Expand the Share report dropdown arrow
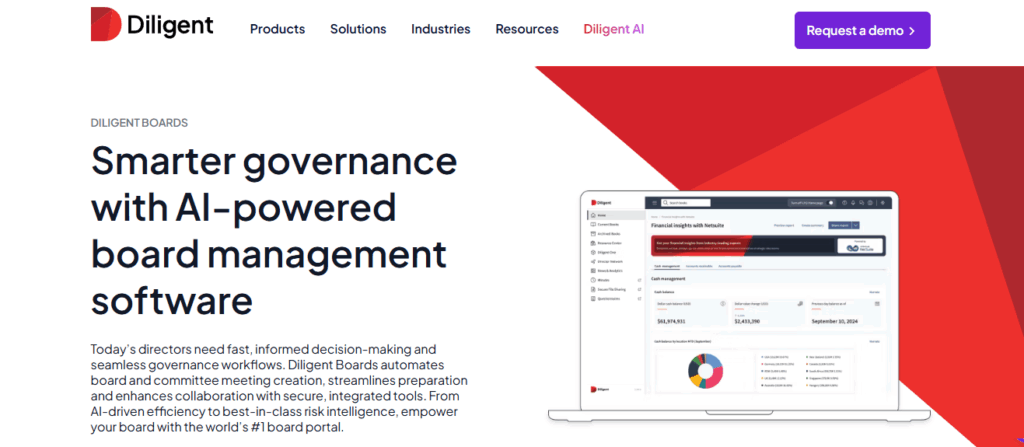The height and width of the screenshot is (447, 1024). coord(855,226)
